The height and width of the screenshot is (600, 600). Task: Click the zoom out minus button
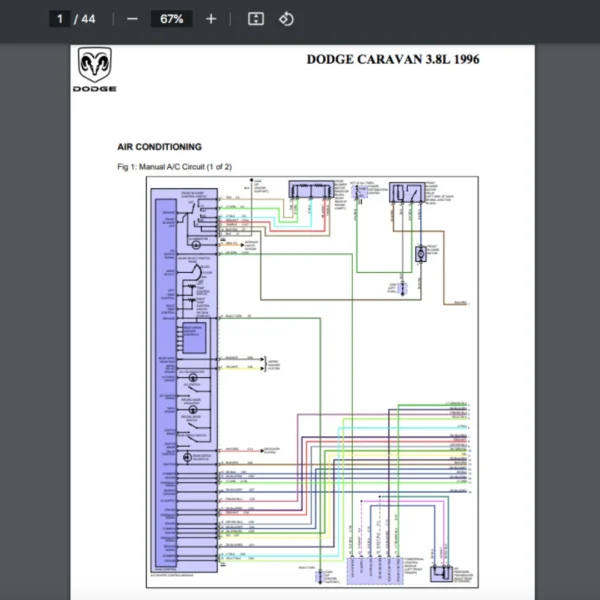[x=133, y=19]
